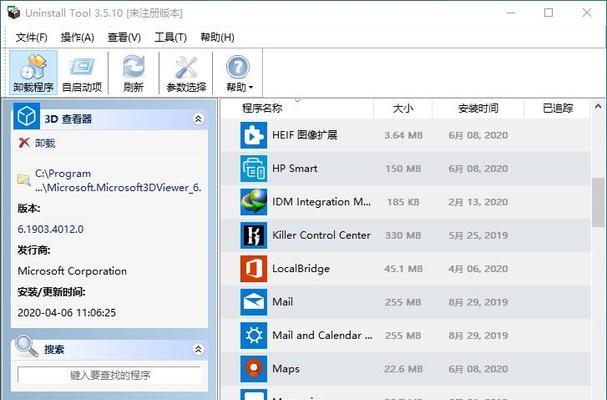Open the 帮助 toolbar dropdown arrow

(x=251, y=87)
